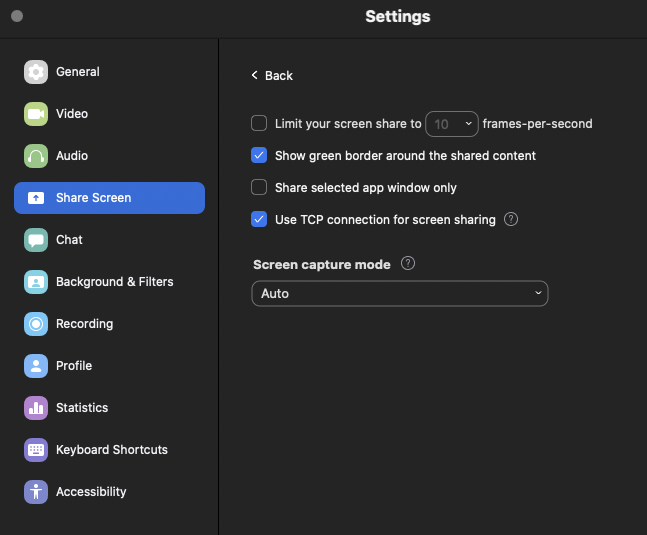Open the Statistics bar chart icon
647x535 pixels.
pyautogui.click(x=36, y=408)
